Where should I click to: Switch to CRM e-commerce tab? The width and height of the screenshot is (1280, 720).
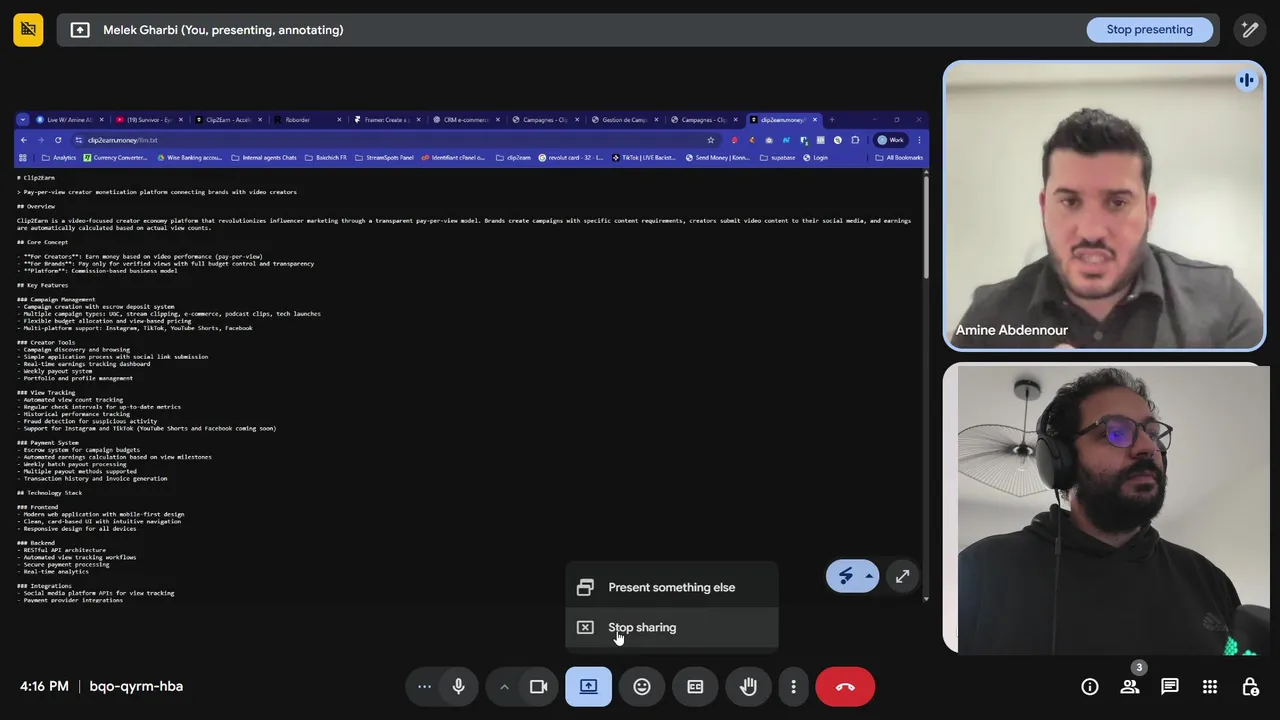[467, 120]
